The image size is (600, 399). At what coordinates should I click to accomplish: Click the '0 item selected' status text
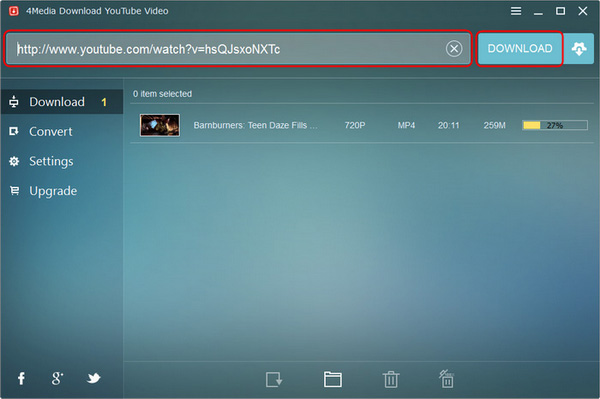pos(162,94)
